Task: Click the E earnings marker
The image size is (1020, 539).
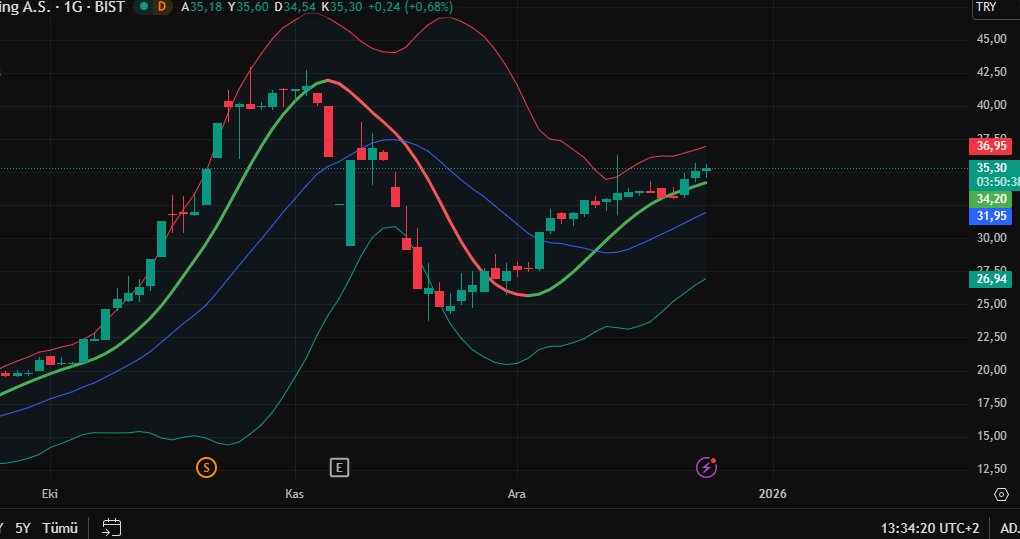Action: pyautogui.click(x=339, y=467)
